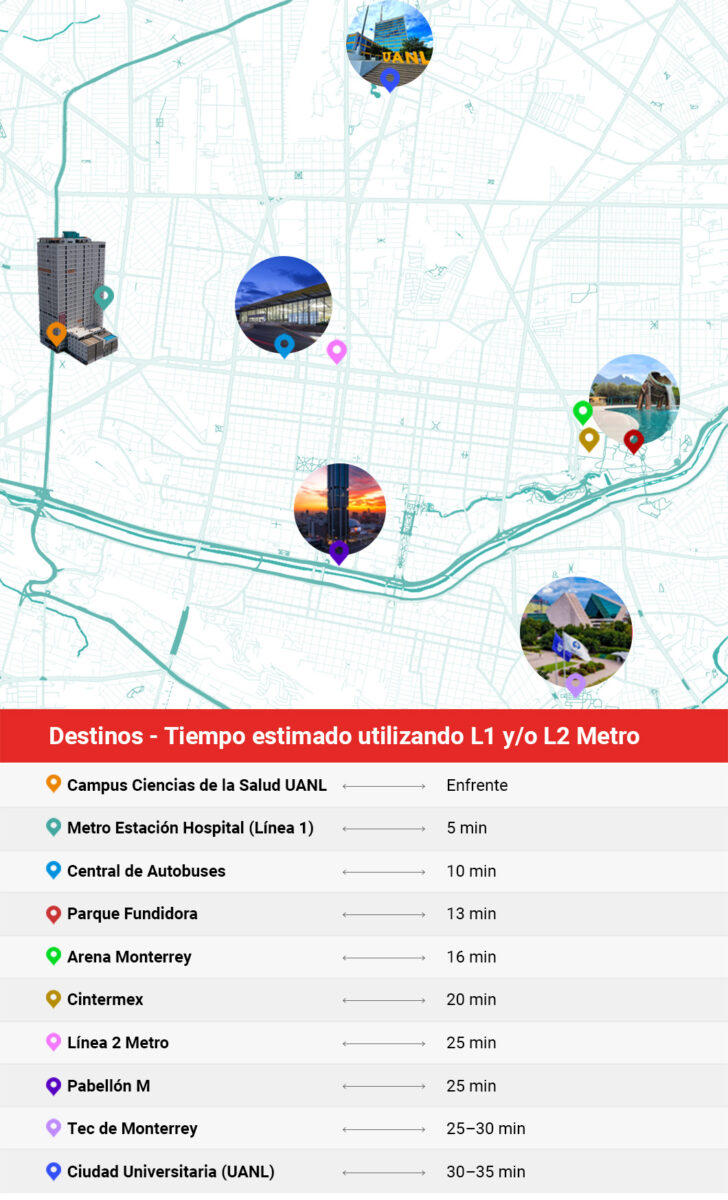Click the lavender pin under Tec photo
Viewport: 728px width, 1200px height.
(575, 684)
